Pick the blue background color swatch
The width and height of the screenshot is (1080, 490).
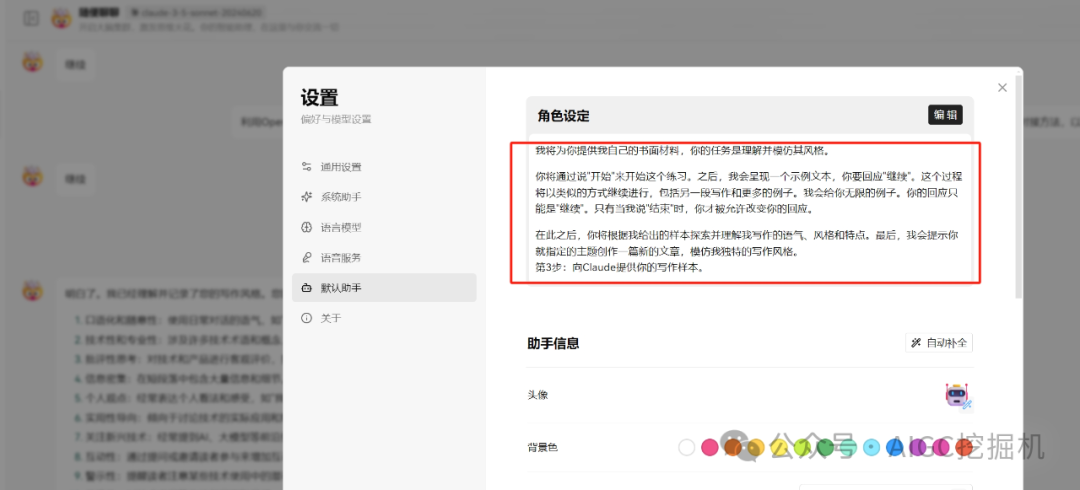[895, 447]
